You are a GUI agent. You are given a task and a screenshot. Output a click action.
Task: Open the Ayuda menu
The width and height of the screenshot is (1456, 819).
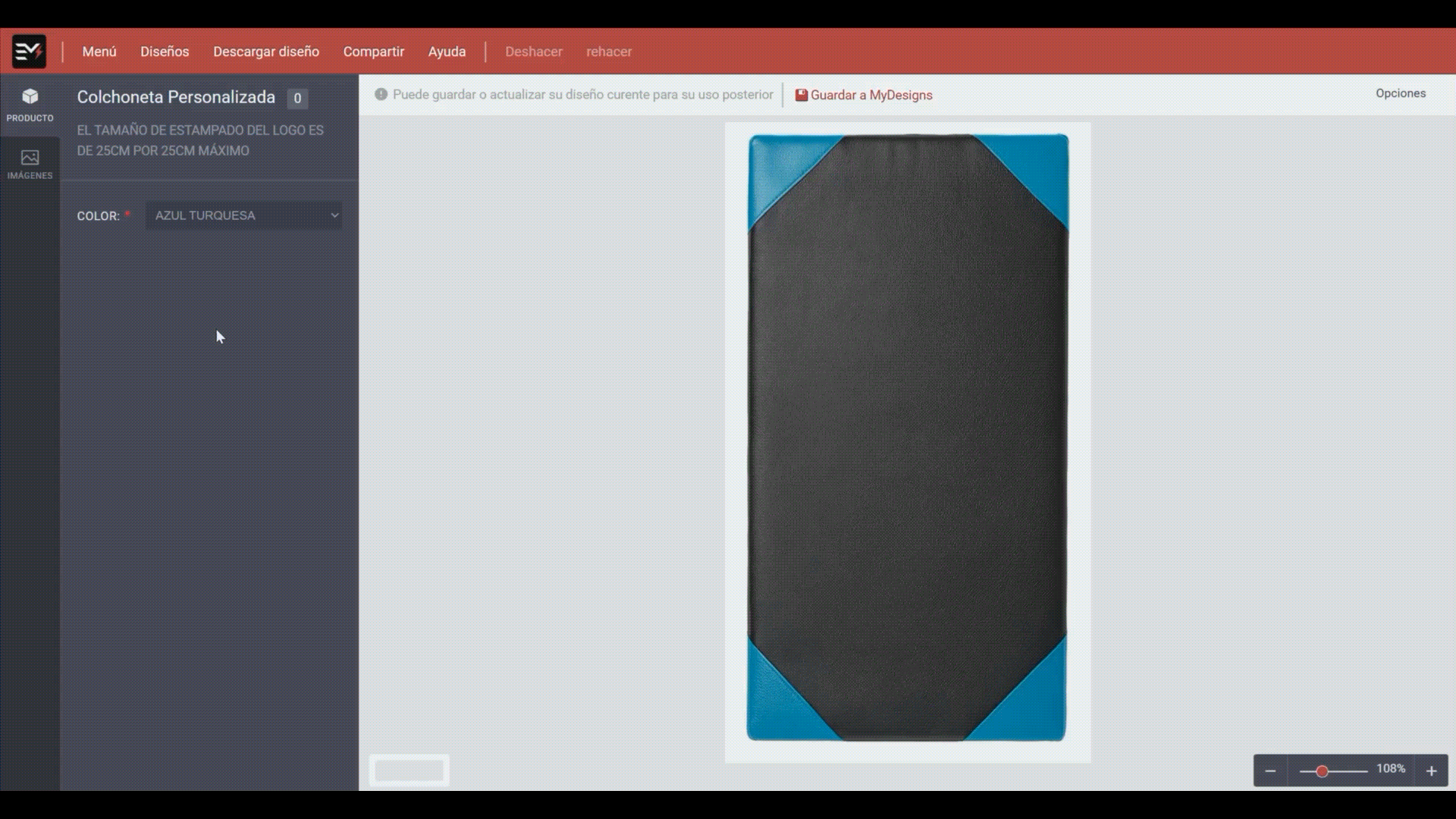(447, 52)
